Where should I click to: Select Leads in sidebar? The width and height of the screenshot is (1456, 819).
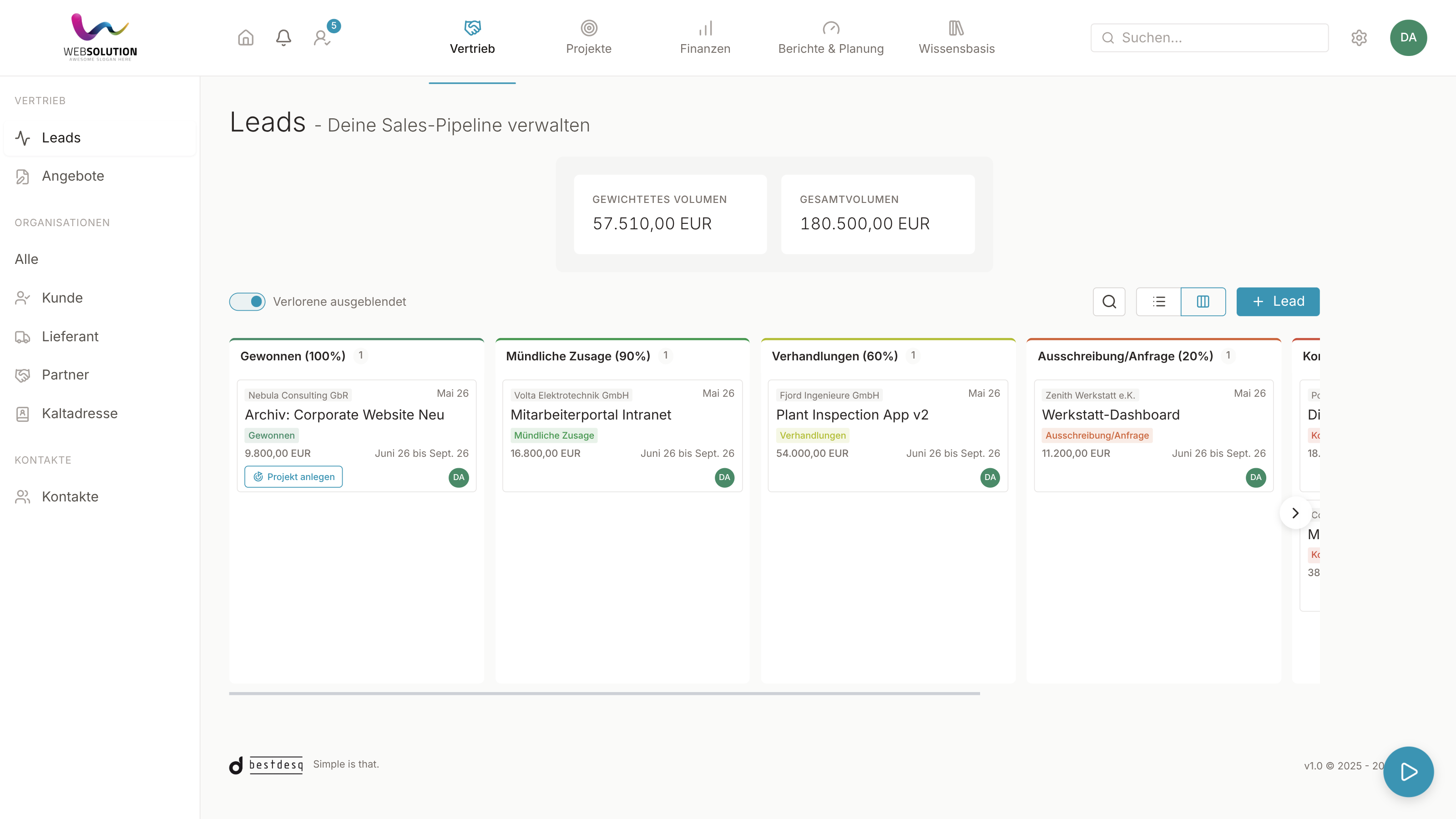pyautogui.click(x=100, y=138)
